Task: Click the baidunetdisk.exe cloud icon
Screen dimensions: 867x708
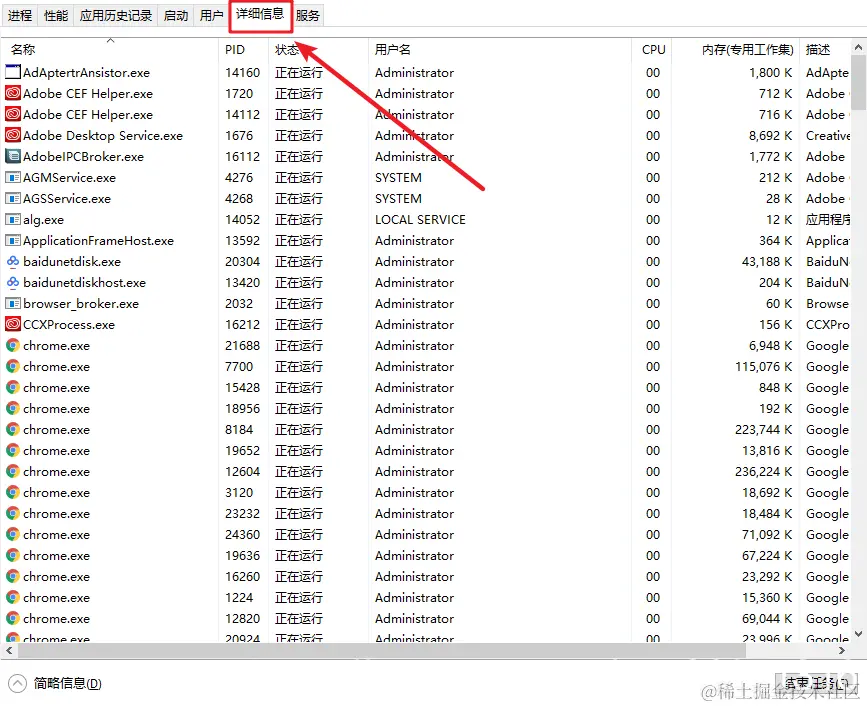Action: 13,261
